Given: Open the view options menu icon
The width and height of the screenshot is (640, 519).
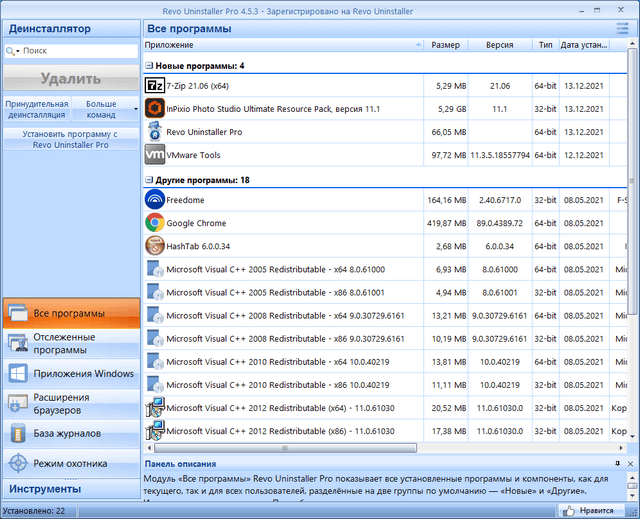Looking at the screenshot, I should click(622, 29).
